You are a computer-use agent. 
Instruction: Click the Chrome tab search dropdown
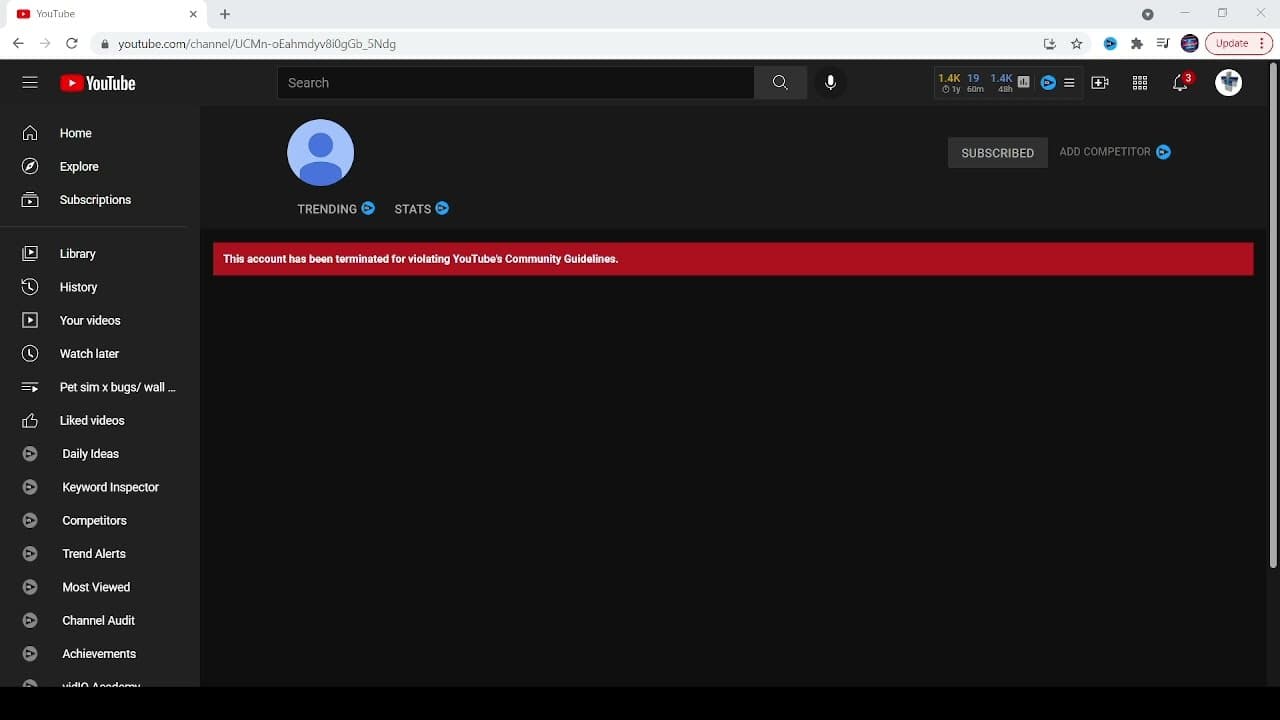coord(1148,14)
